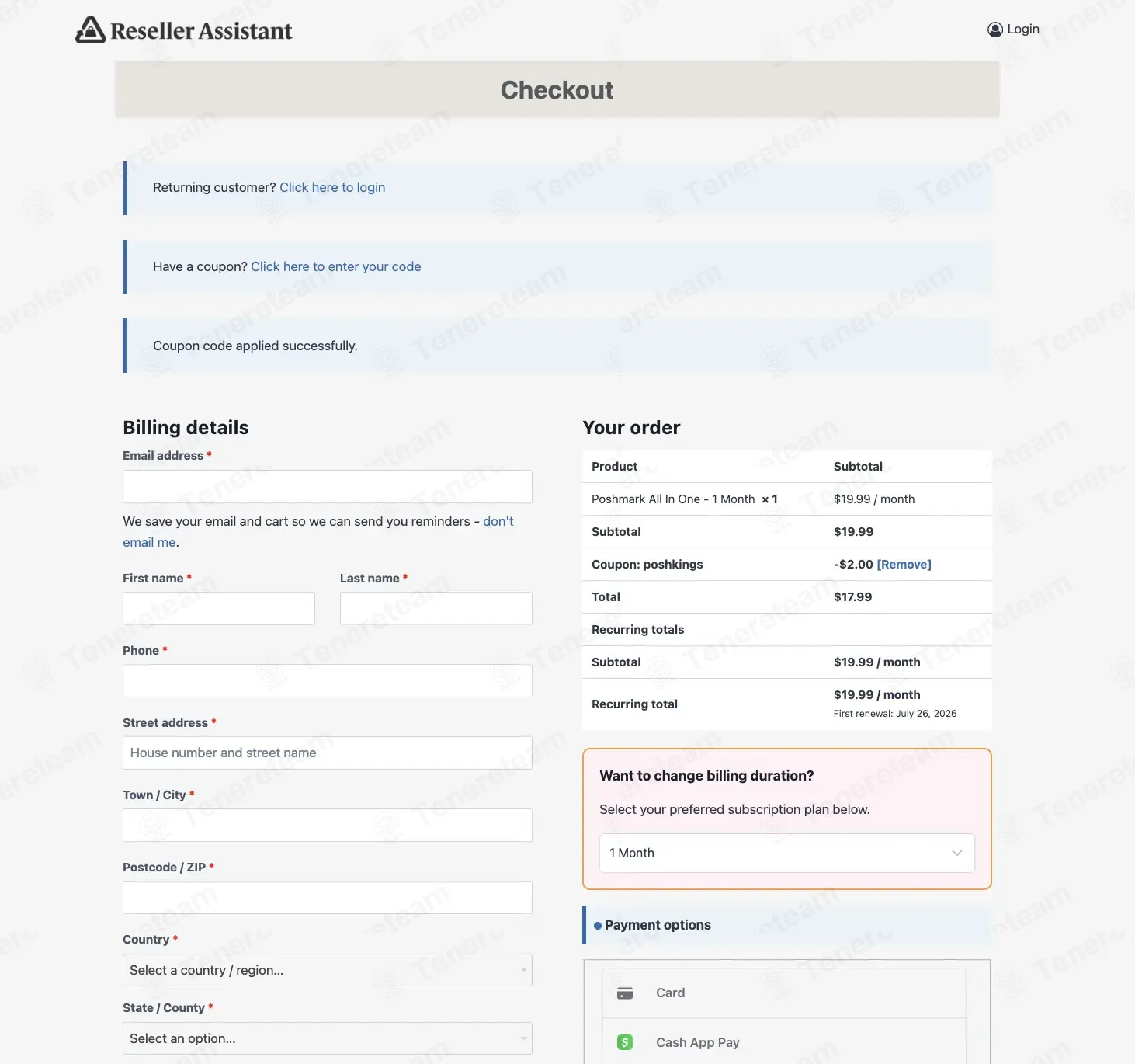The width and height of the screenshot is (1135, 1064).
Task: Open the Country / region dropdown
Action: tap(328, 970)
